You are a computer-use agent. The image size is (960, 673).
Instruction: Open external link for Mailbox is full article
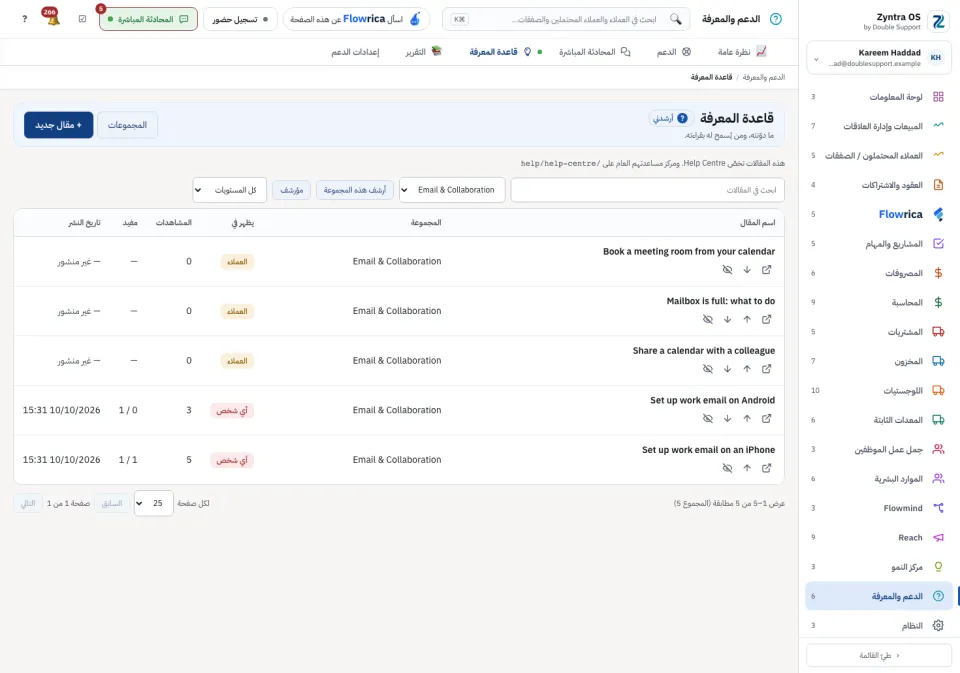click(x=767, y=319)
